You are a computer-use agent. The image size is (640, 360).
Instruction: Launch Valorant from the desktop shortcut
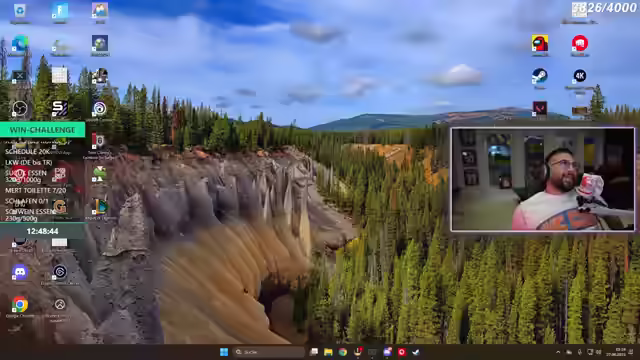540,109
